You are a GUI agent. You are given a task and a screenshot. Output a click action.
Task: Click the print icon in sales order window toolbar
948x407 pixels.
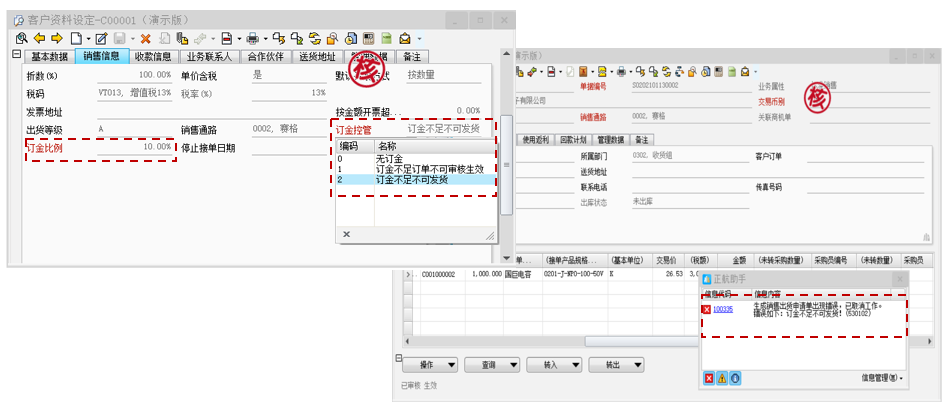(621, 71)
